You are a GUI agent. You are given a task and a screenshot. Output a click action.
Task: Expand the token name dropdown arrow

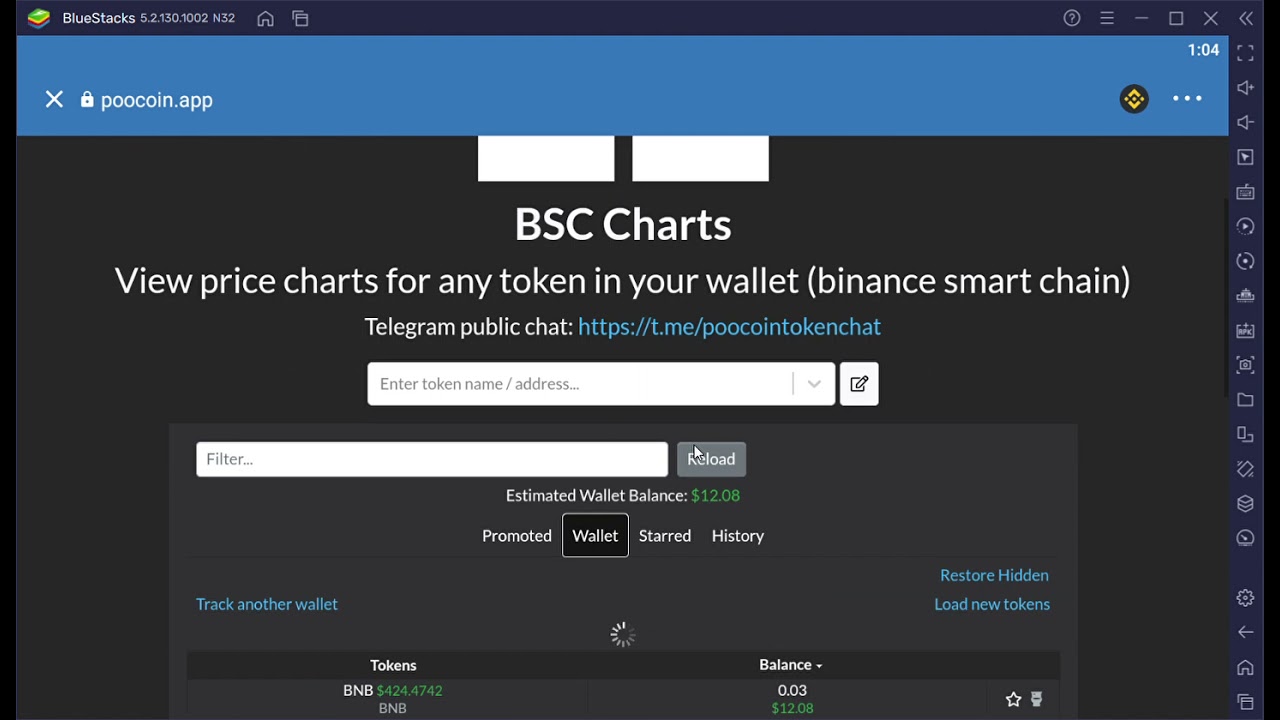pos(814,384)
